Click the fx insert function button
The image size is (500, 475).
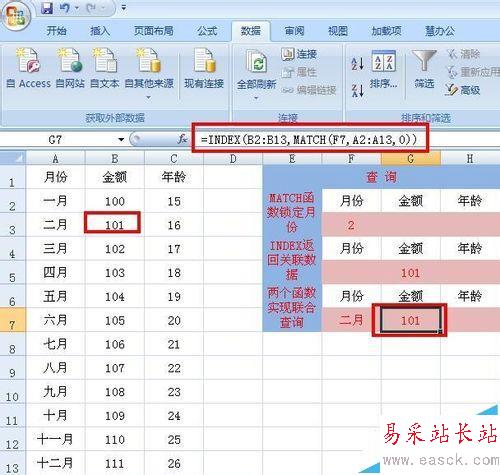tap(182, 139)
